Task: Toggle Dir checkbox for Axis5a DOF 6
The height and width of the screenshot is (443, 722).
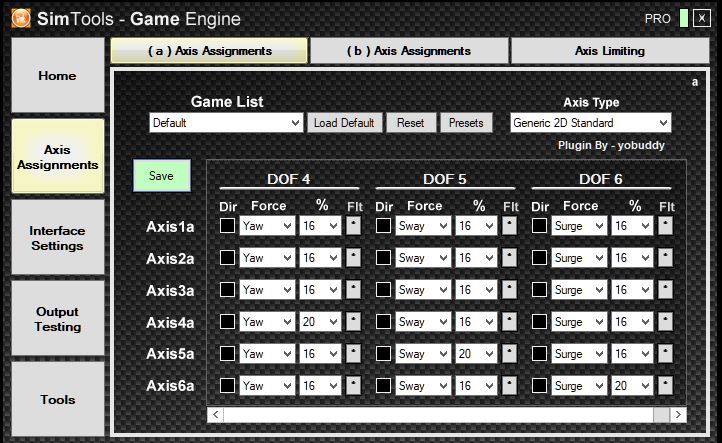Action: [540, 354]
